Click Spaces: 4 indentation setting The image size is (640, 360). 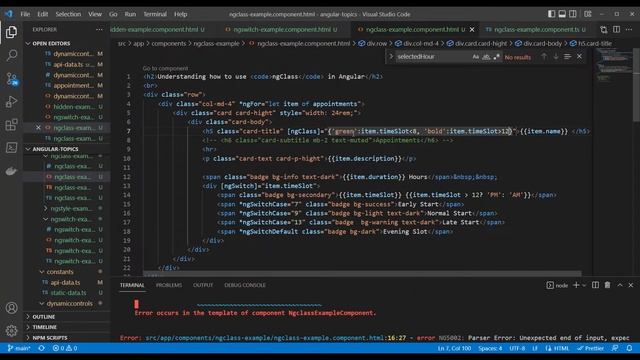click(490, 348)
